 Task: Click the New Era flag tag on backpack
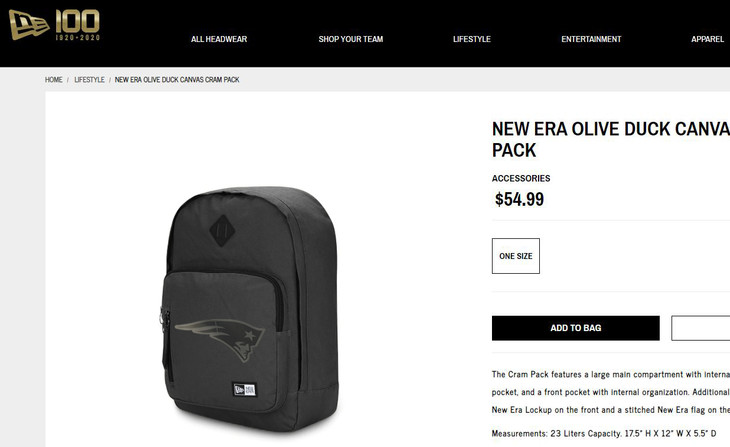coord(244,389)
